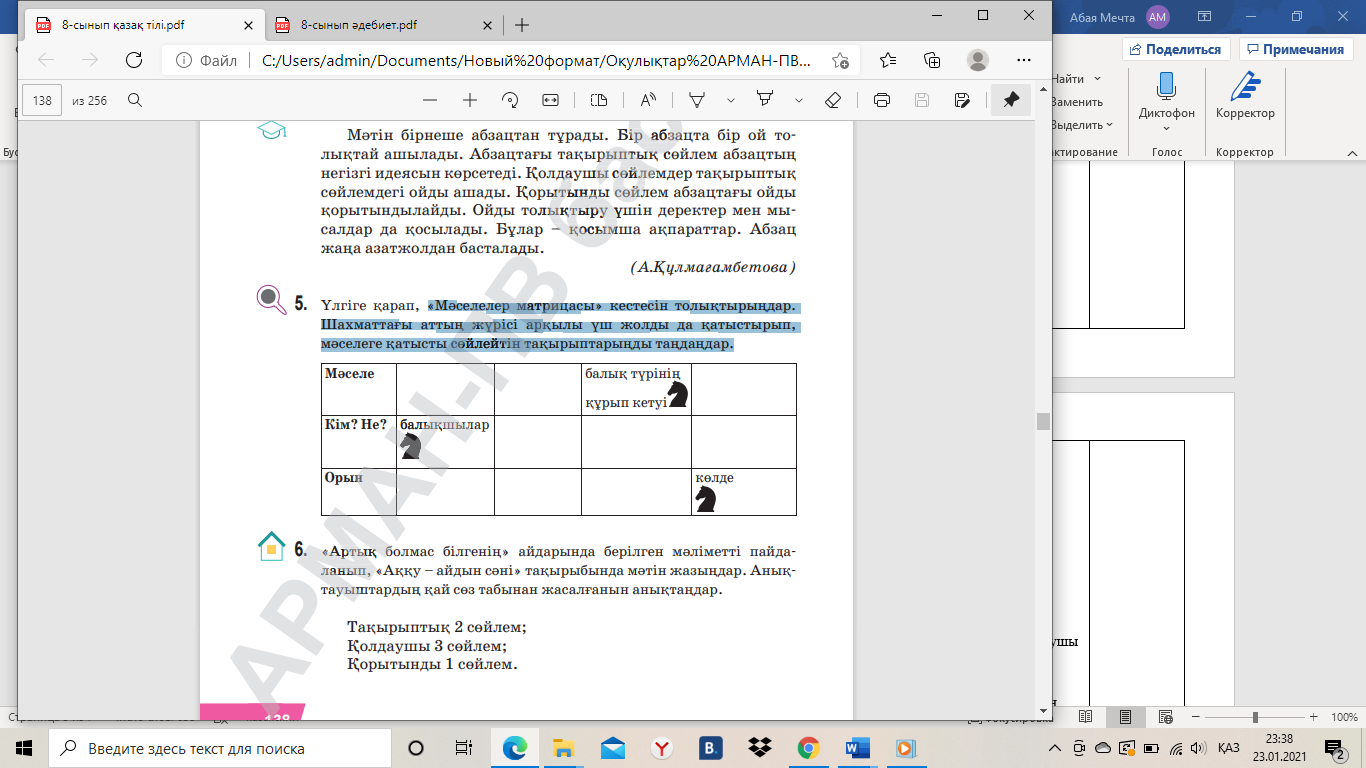1366x768 pixels.
Task: Switch Word to Web Layout view
Action: point(1165,717)
